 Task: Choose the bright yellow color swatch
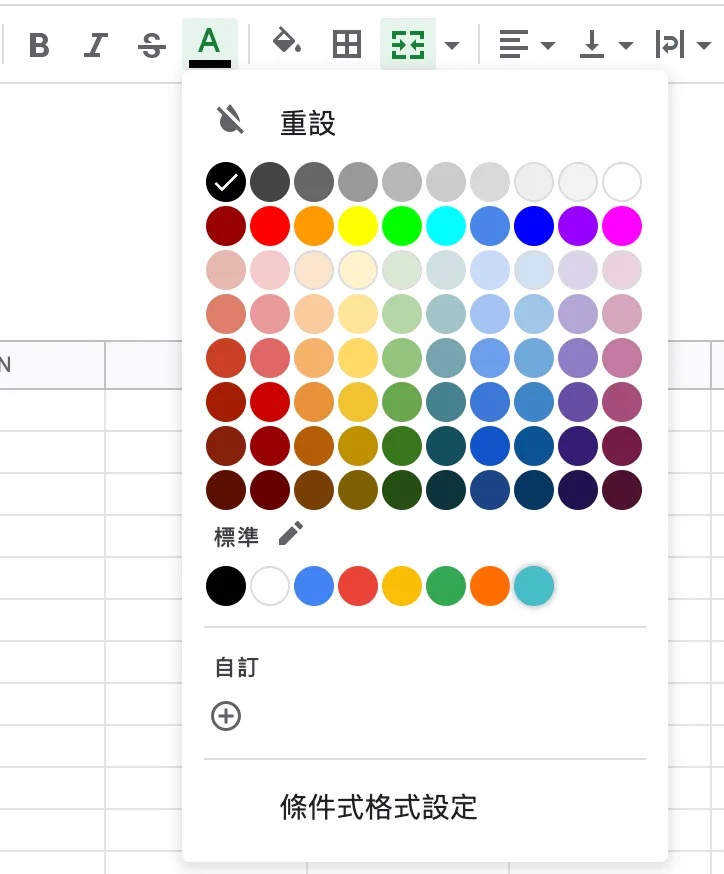coord(358,226)
